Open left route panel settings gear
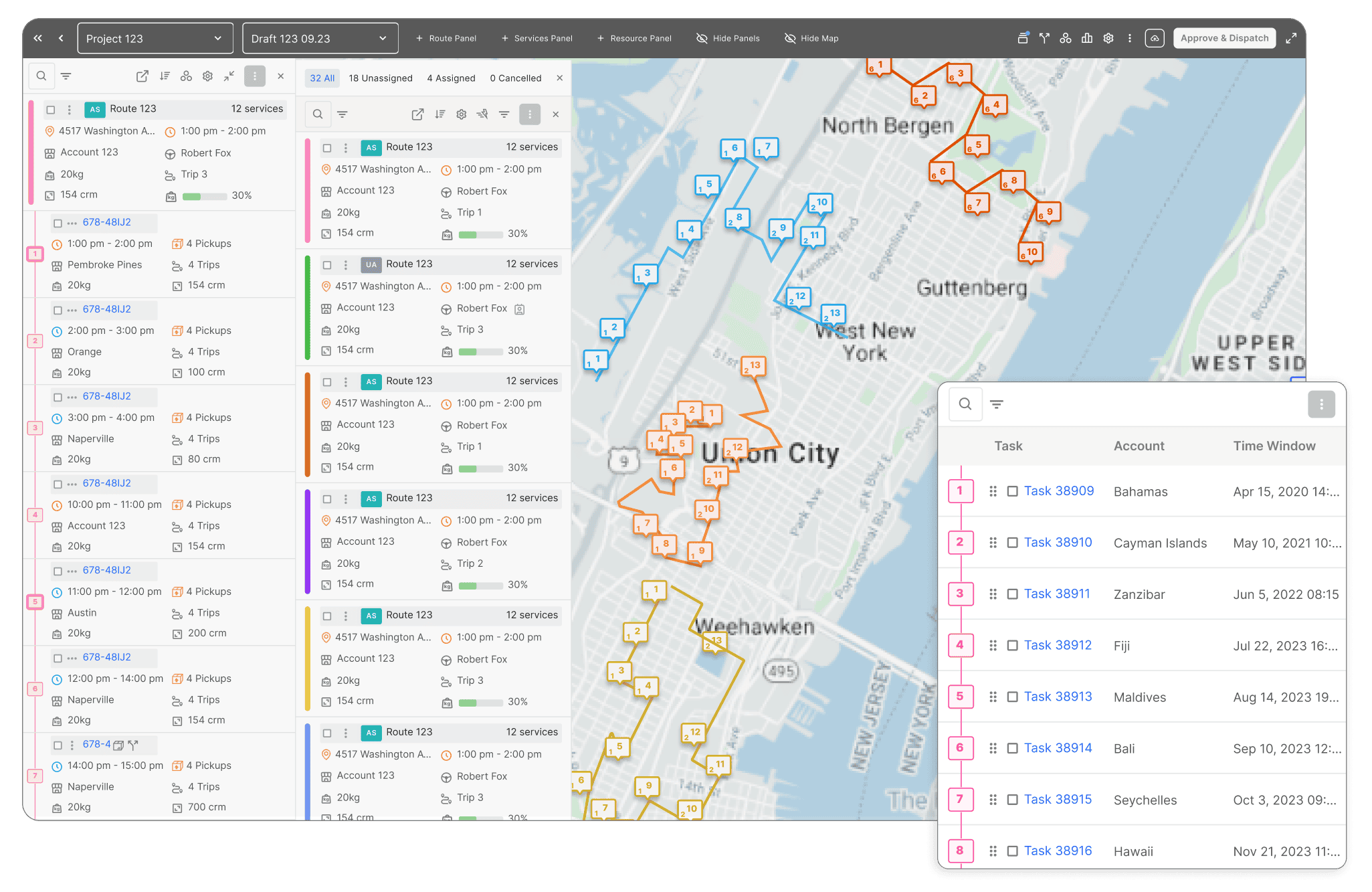The image size is (1372, 892). (208, 76)
